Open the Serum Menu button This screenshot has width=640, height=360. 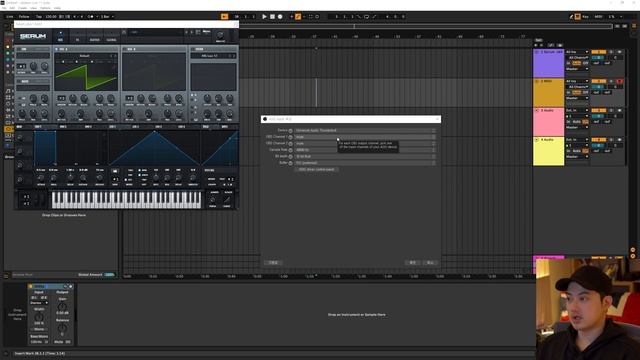pos(207,31)
